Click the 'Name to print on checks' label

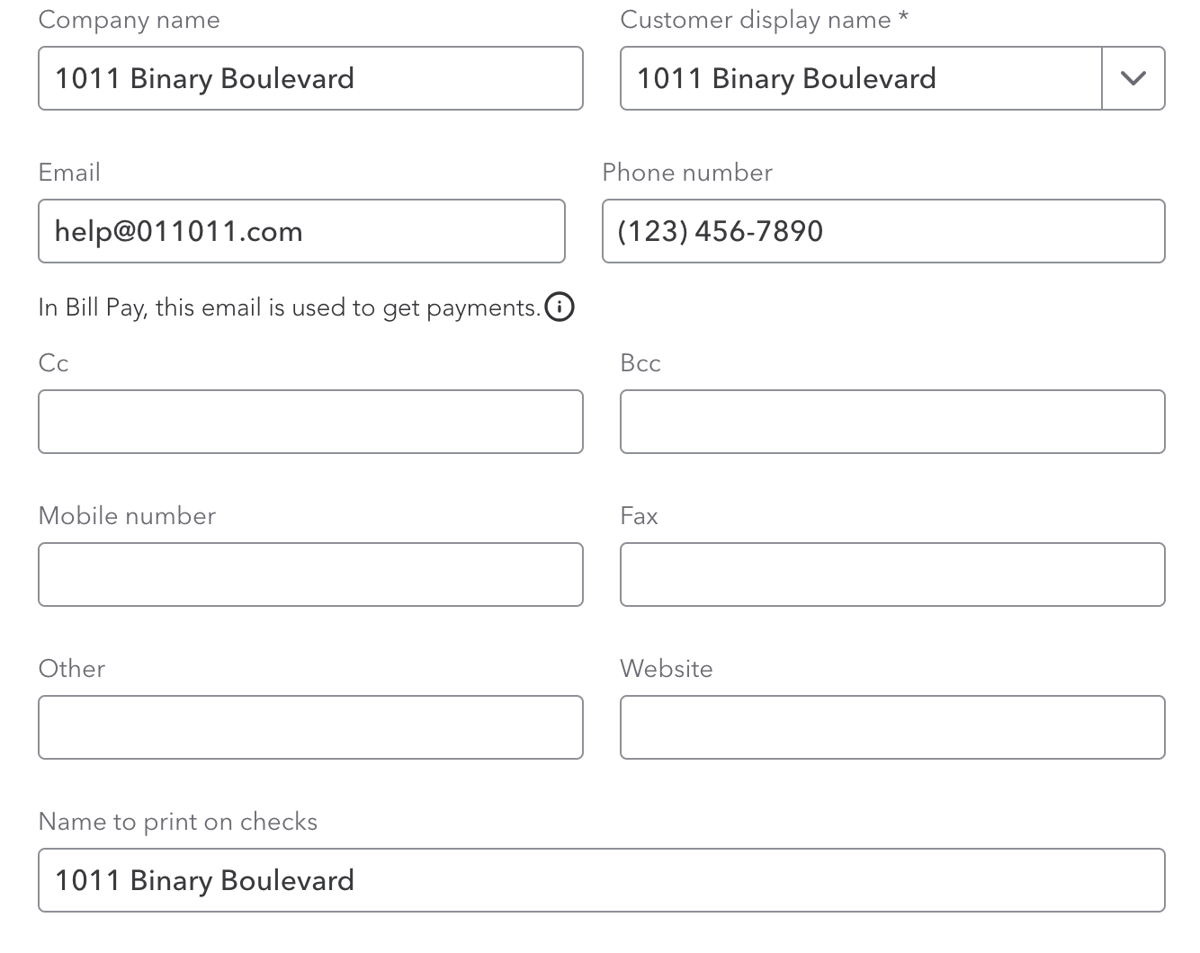click(178, 822)
